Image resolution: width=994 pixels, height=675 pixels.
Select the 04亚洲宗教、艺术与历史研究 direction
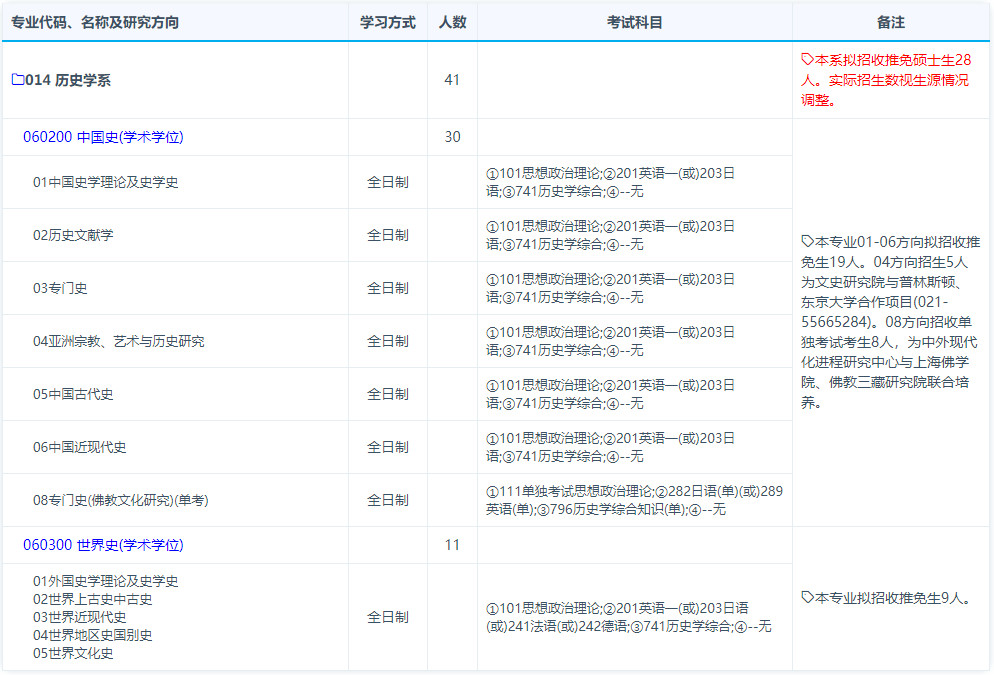(118, 341)
